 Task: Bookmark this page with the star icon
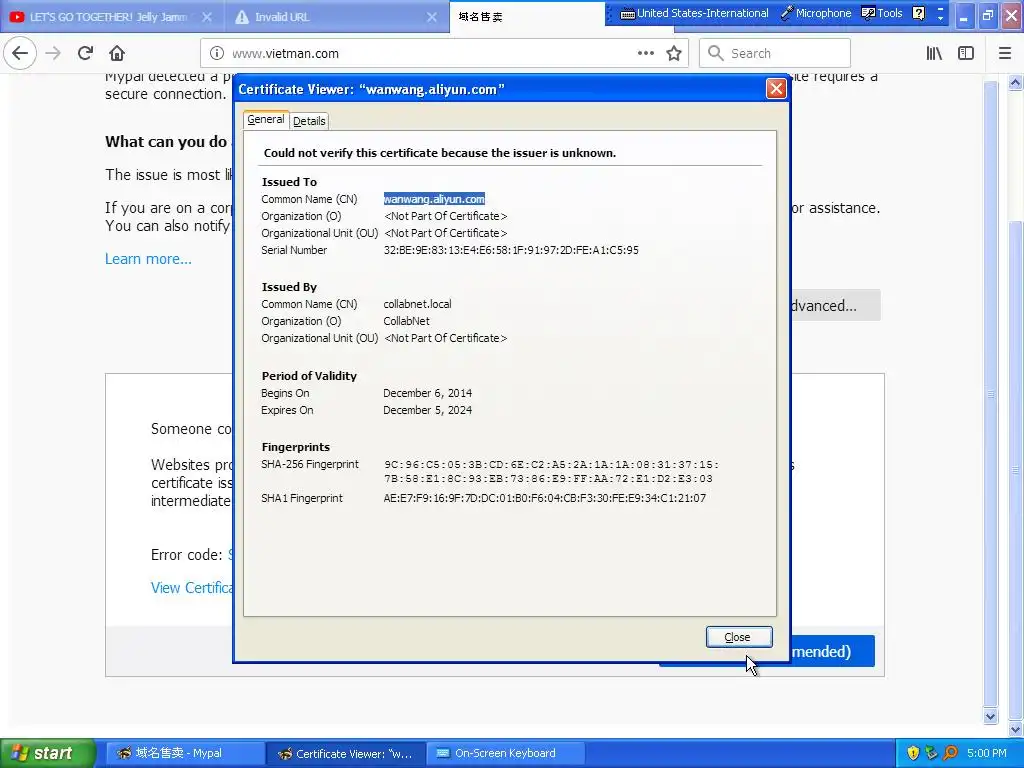(674, 54)
